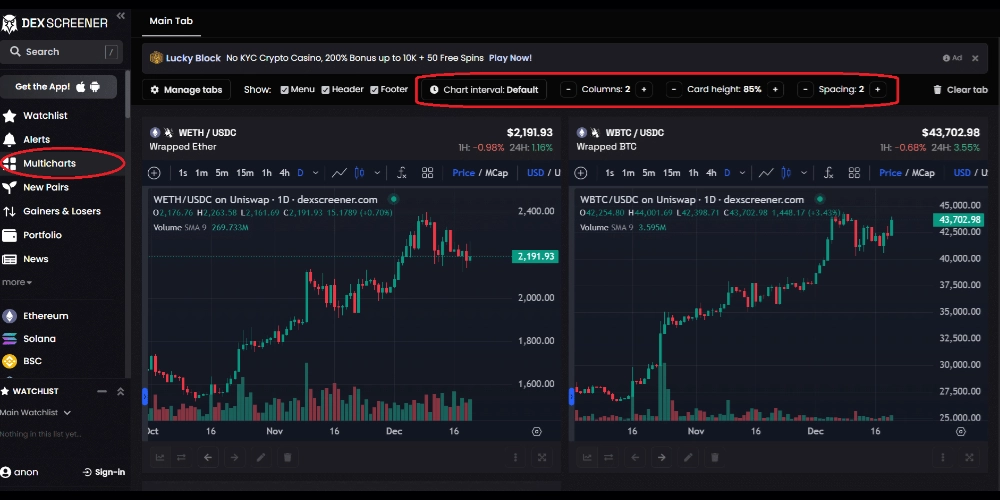This screenshot has width=1000, height=500.
Task: Open Gainers & Losers page
Action: (52, 211)
